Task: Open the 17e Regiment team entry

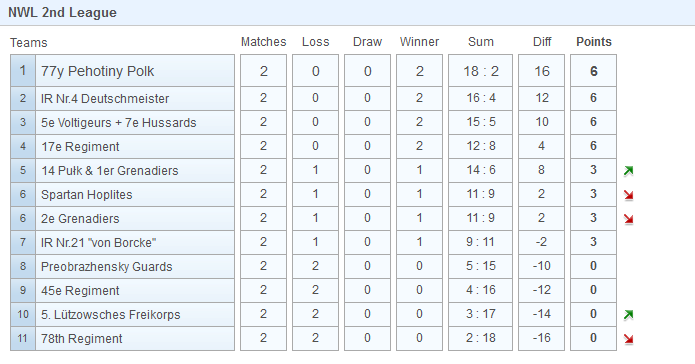Action: (80, 147)
